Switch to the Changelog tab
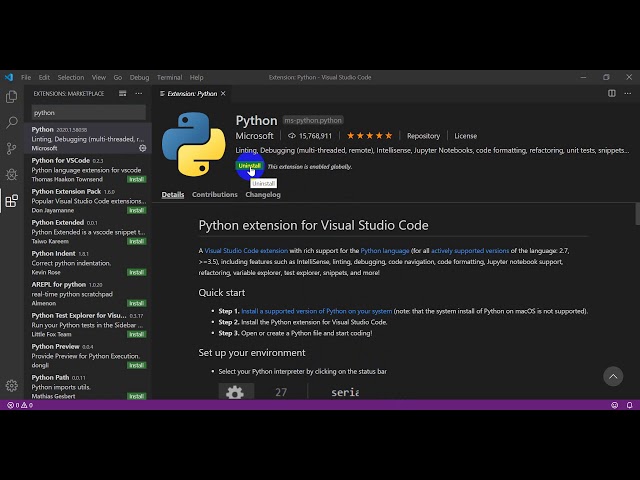 pos(263,195)
